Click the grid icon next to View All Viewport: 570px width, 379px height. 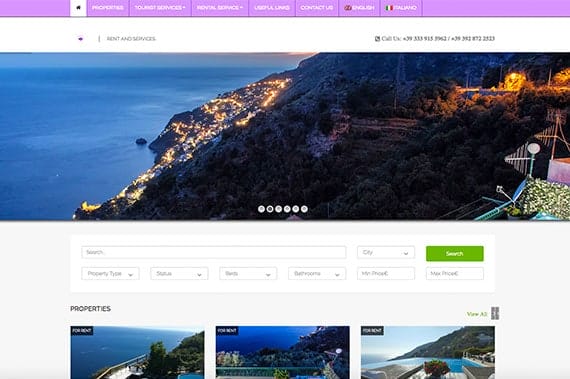495,313
